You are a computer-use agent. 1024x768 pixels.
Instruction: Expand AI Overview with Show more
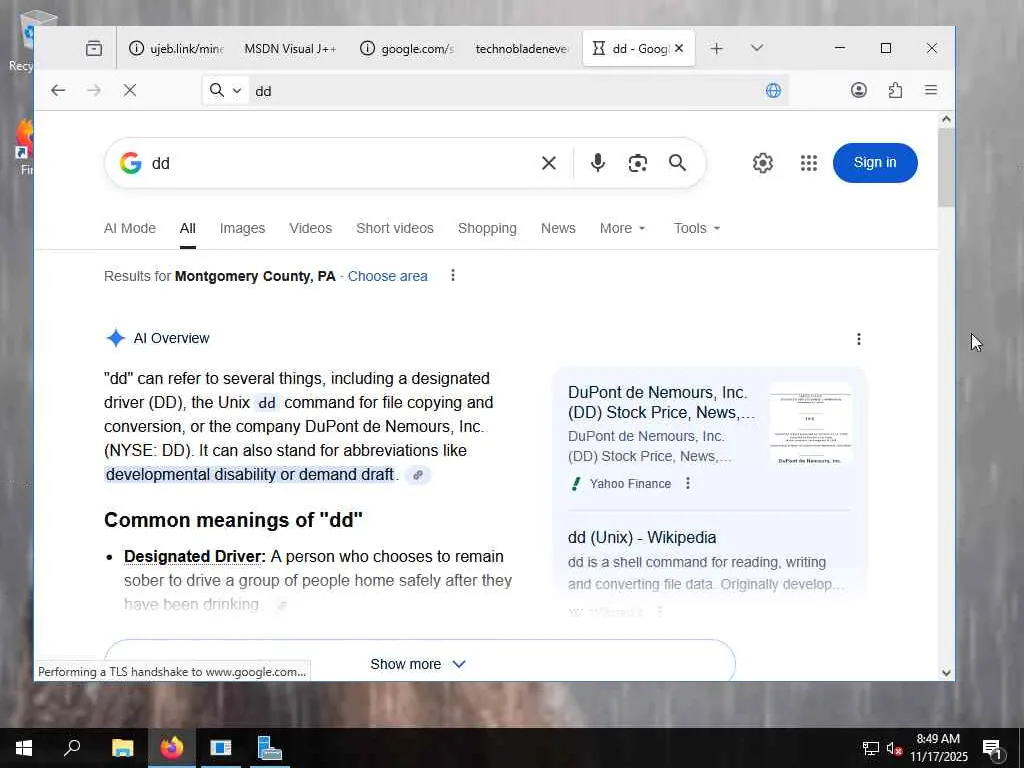[x=419, y=664]
